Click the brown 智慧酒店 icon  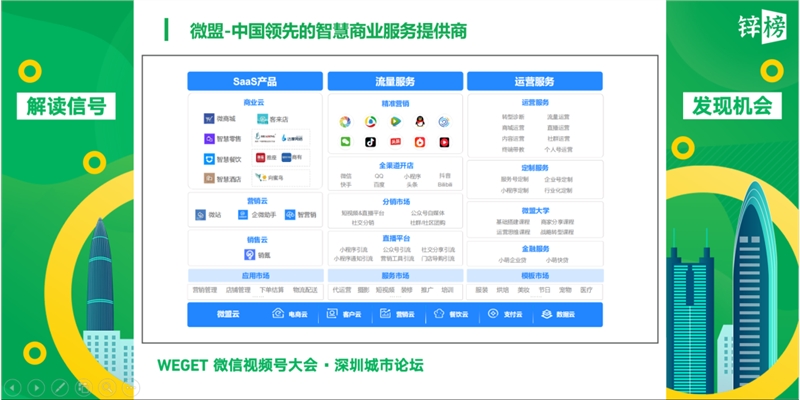(209, 179)
